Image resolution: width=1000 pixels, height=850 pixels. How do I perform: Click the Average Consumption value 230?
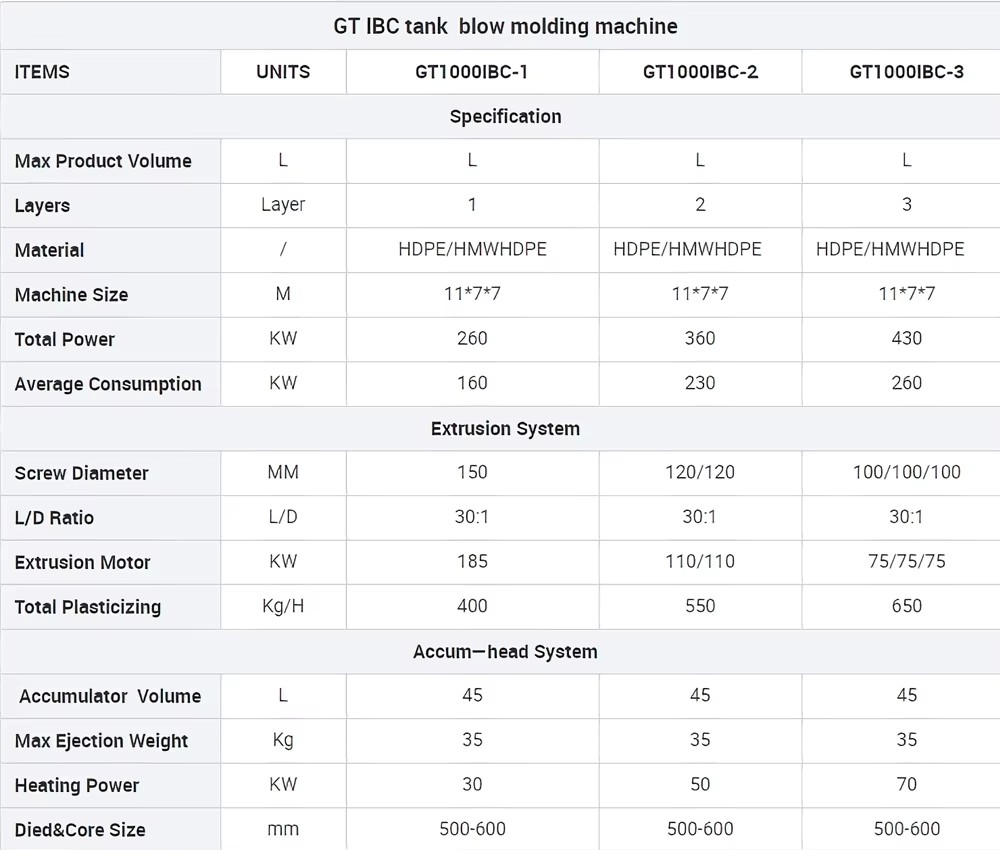click(x=700, y=383)
